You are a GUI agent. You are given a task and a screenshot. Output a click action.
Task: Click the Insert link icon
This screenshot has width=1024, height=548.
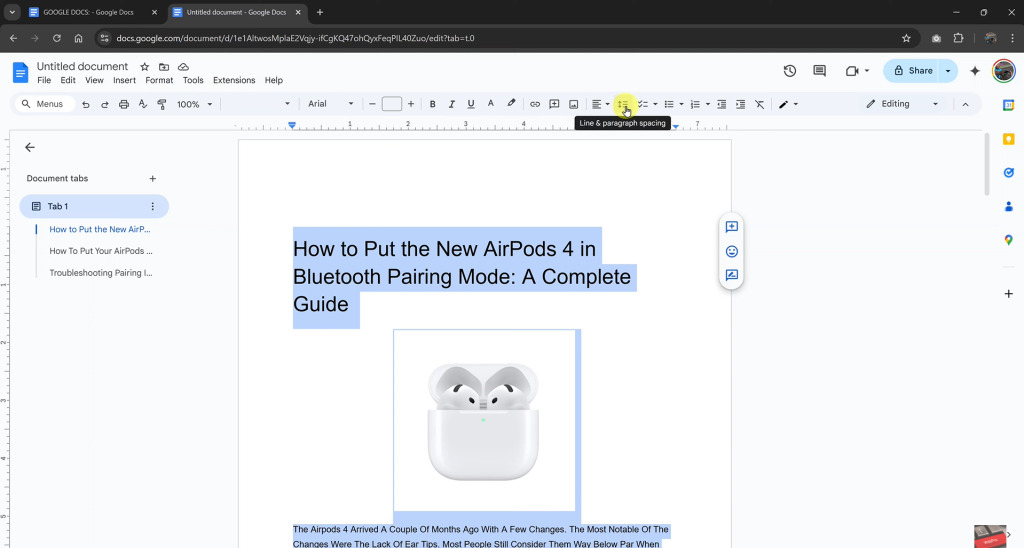point(535,105)
